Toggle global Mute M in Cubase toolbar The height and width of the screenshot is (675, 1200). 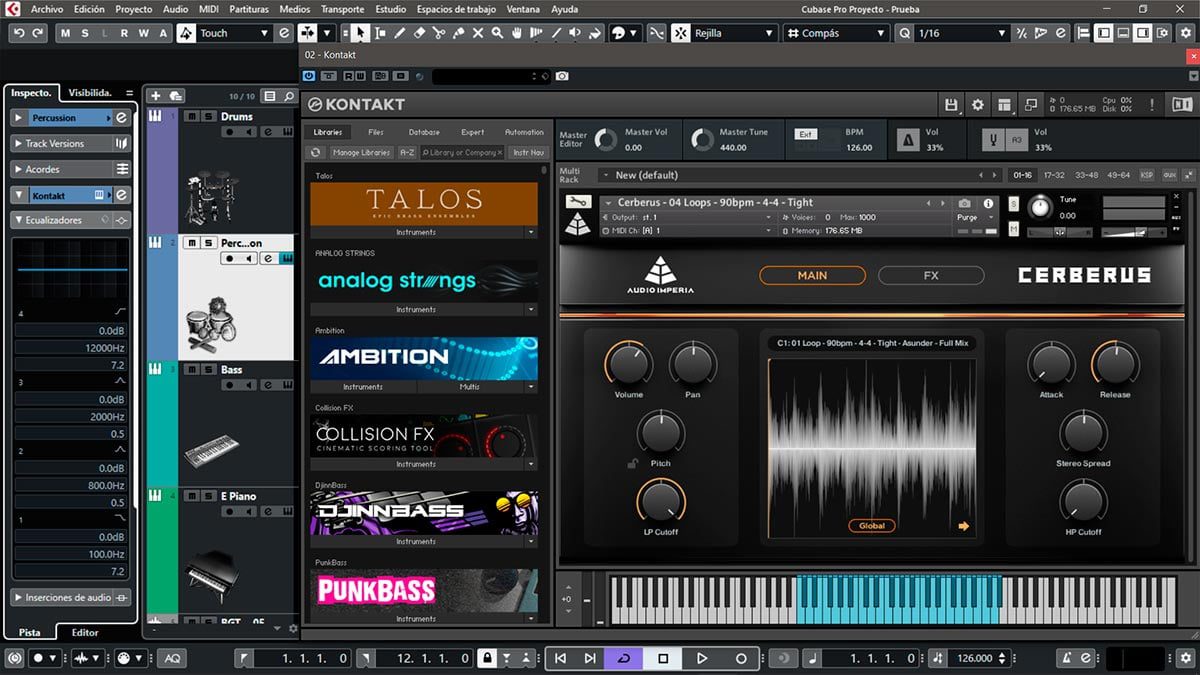[x=66, y=33]
